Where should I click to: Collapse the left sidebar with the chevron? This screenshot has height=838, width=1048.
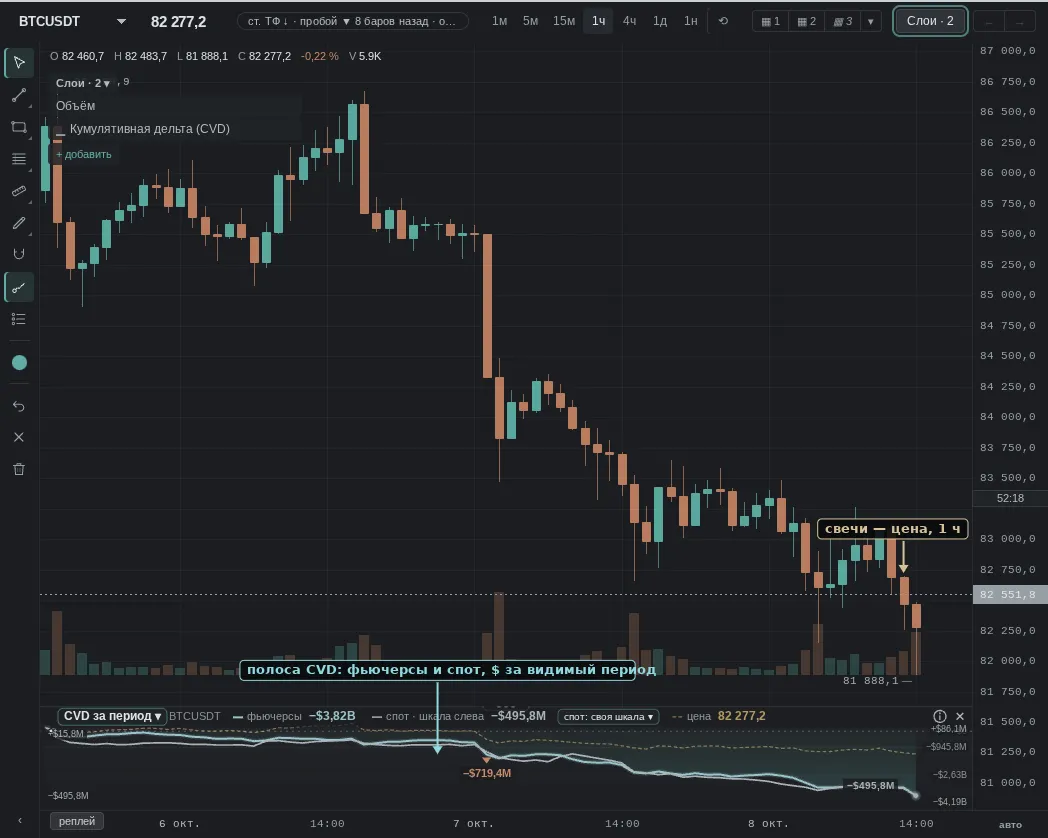(x=19, y=821)
